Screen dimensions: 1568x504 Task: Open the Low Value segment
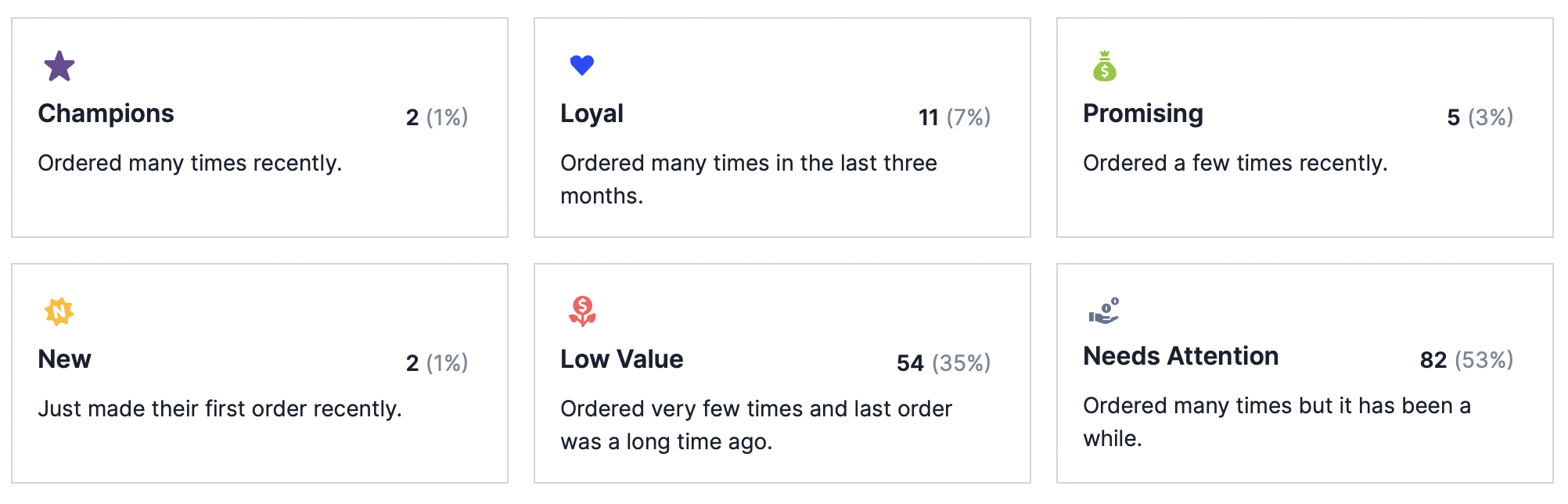tap(621, 359)
